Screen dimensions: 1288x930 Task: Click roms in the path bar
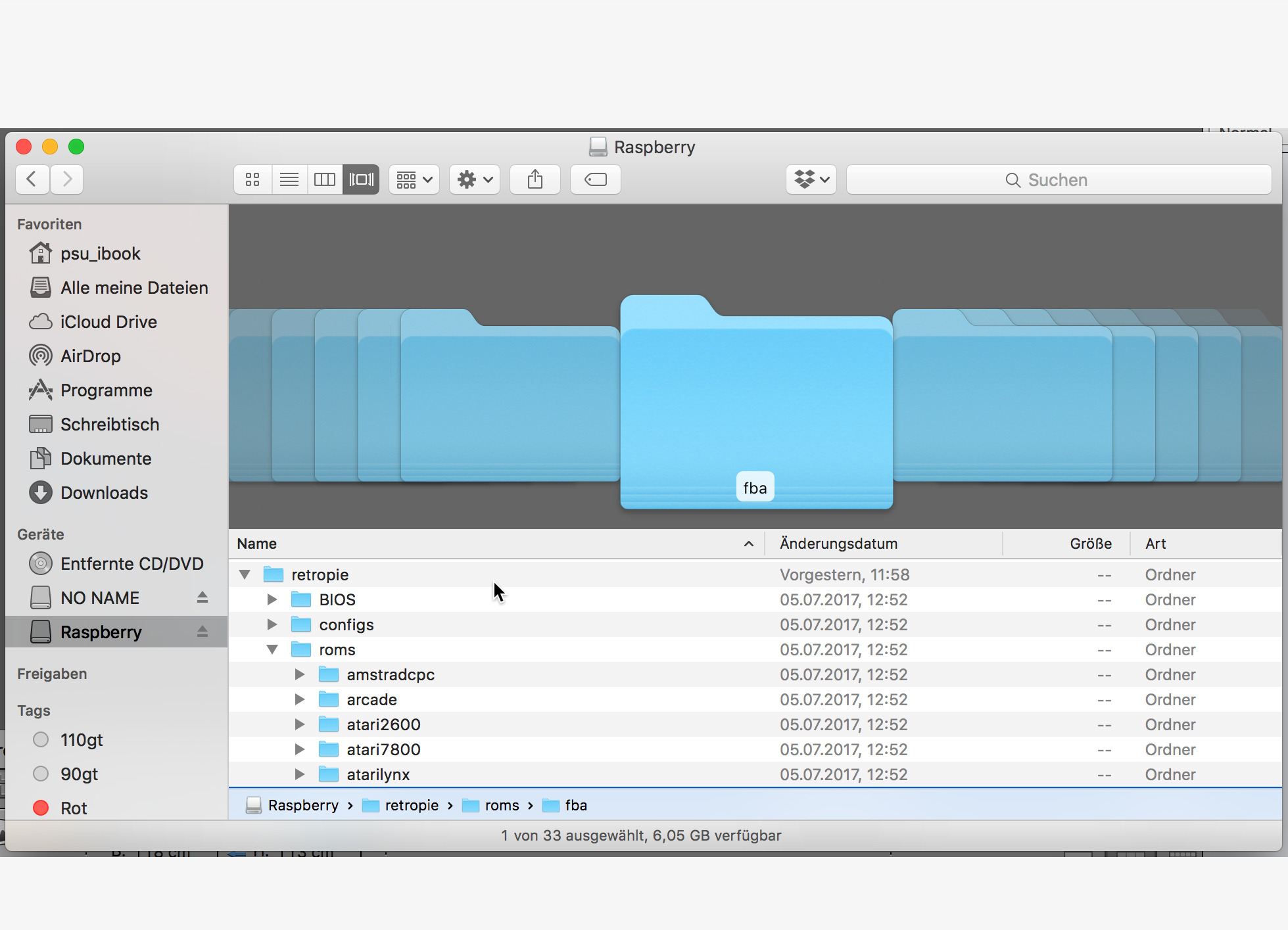501,805
